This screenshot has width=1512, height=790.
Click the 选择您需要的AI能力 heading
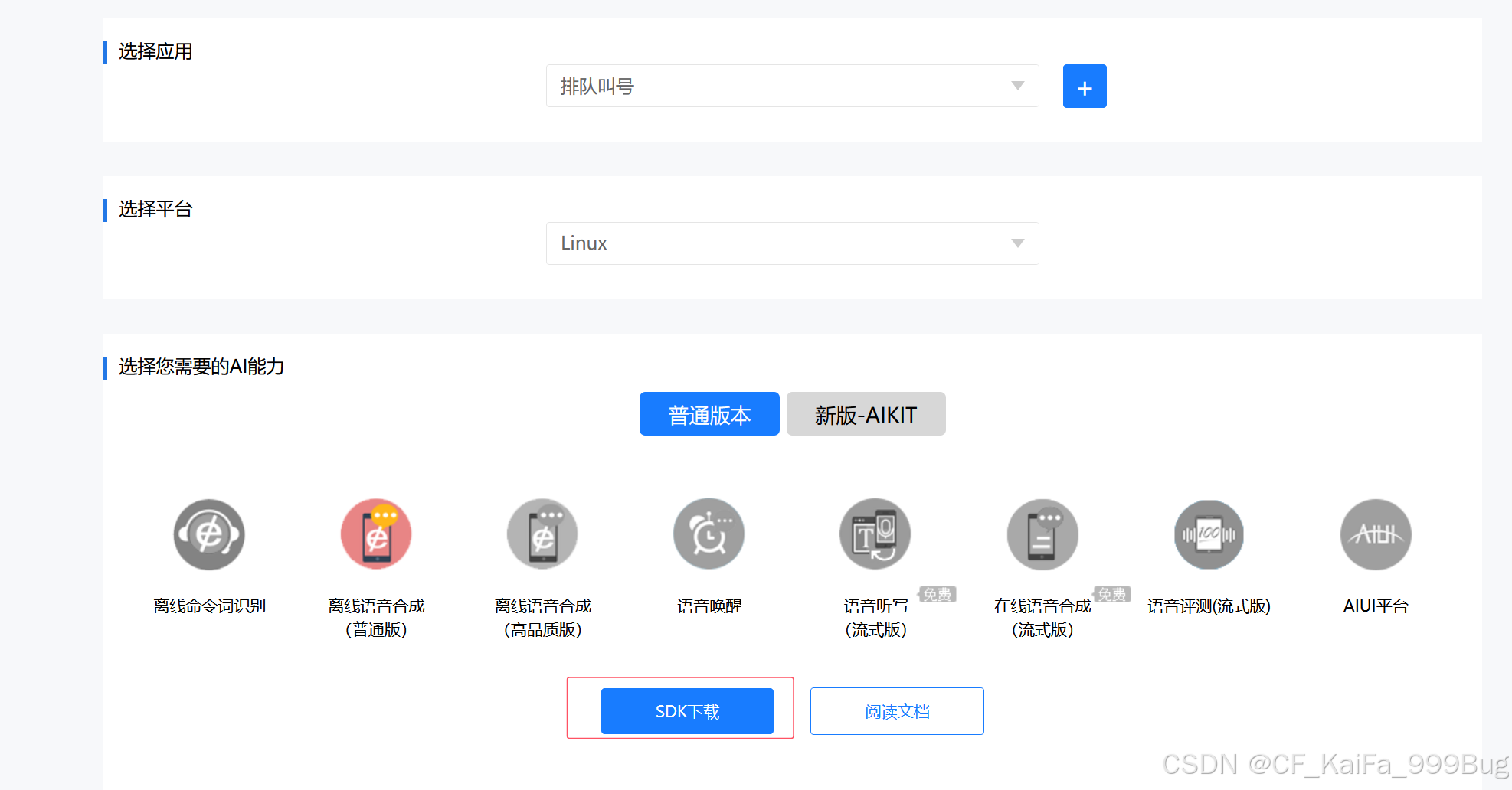[x=201, y=367]
